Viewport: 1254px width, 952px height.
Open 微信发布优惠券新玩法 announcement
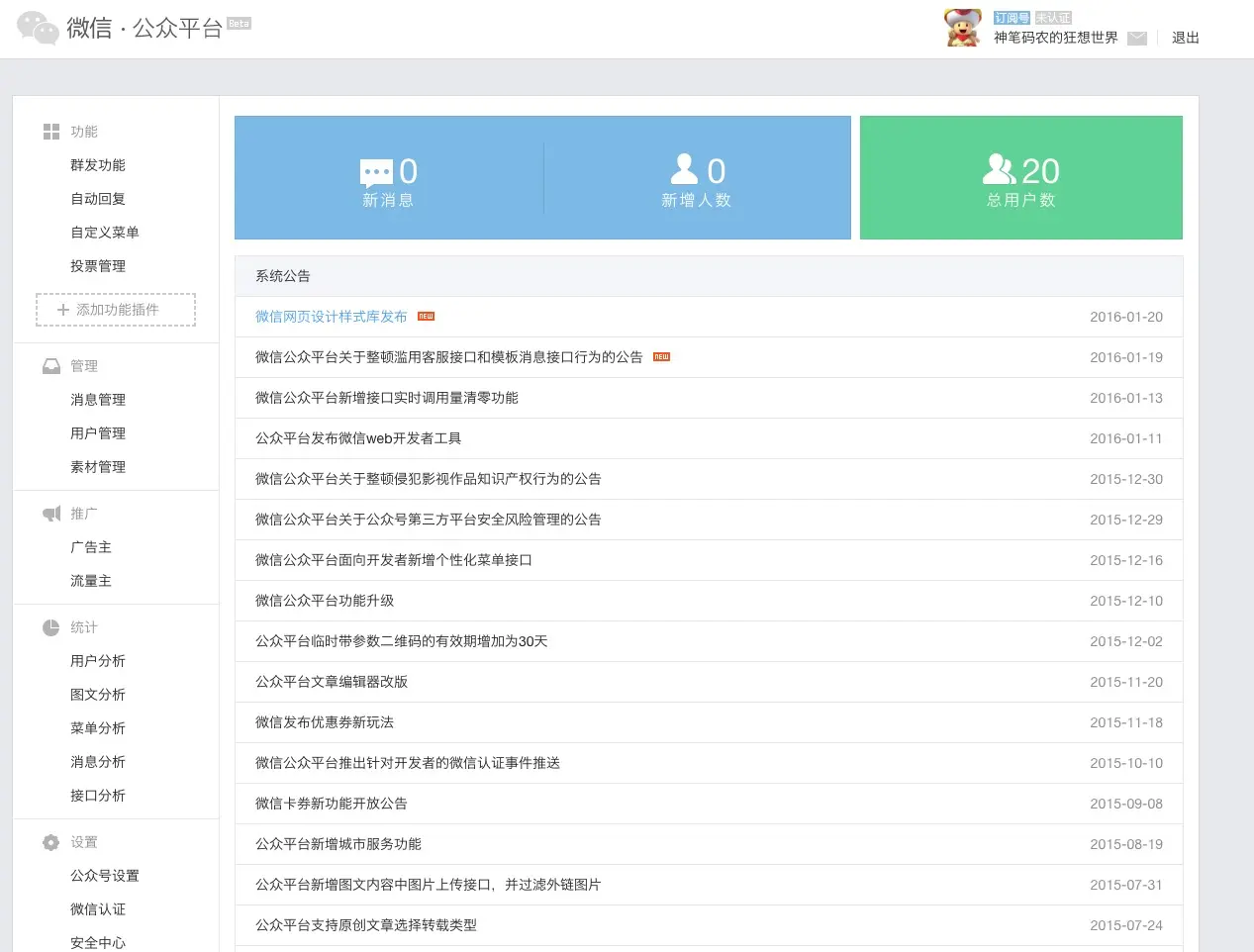325,722
